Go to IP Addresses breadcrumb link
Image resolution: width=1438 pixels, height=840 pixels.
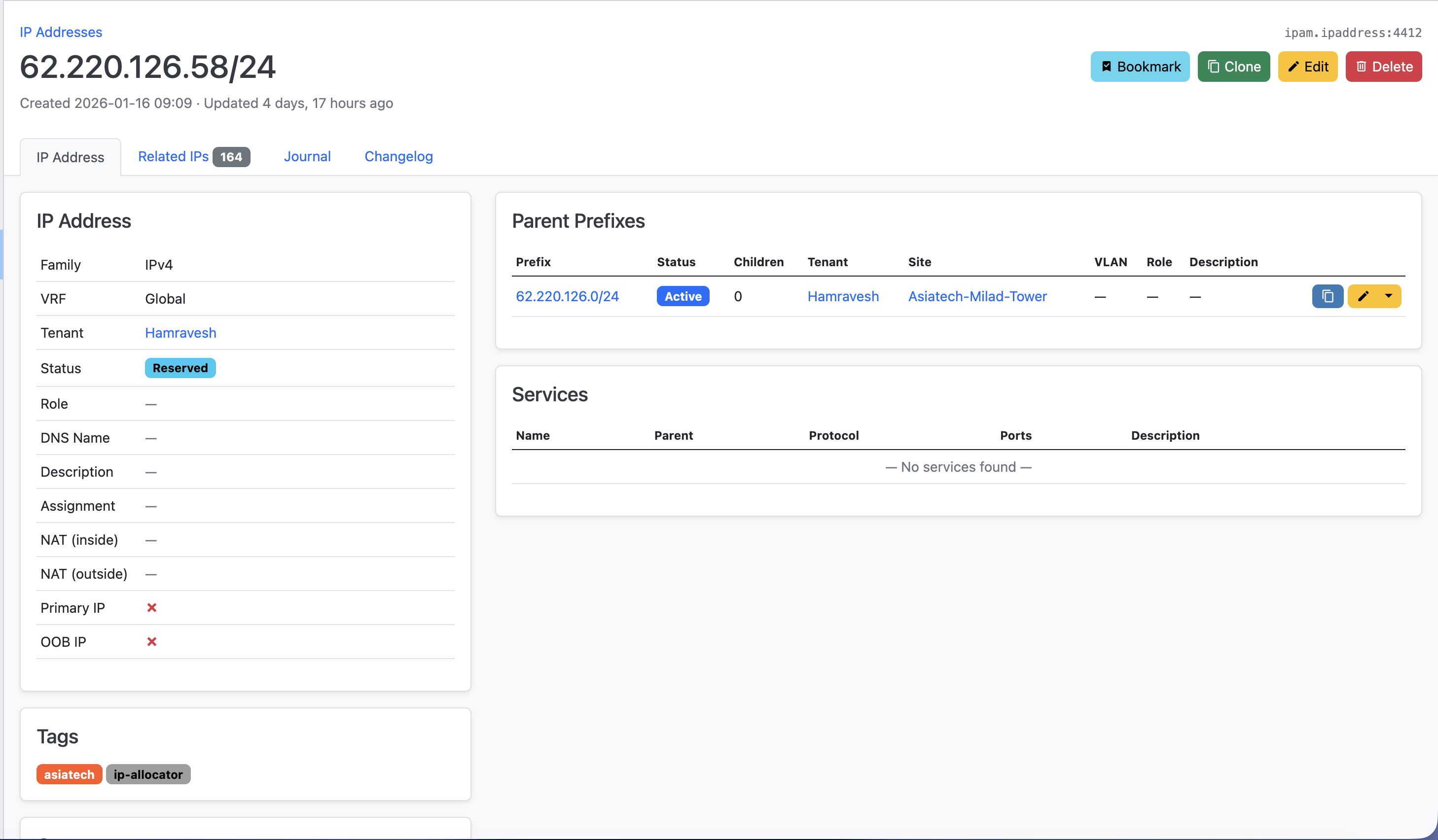coord(61,32)
